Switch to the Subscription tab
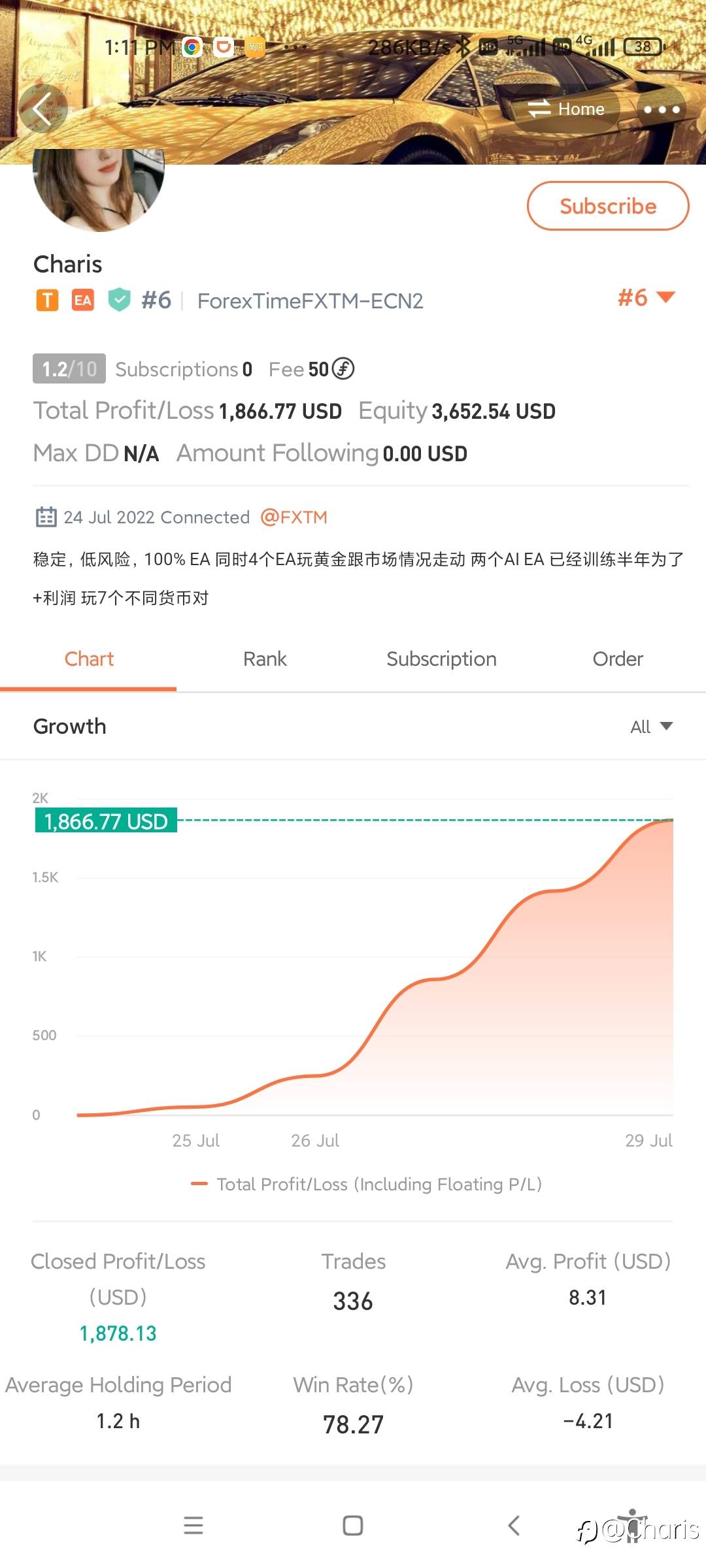 (441, 659)
